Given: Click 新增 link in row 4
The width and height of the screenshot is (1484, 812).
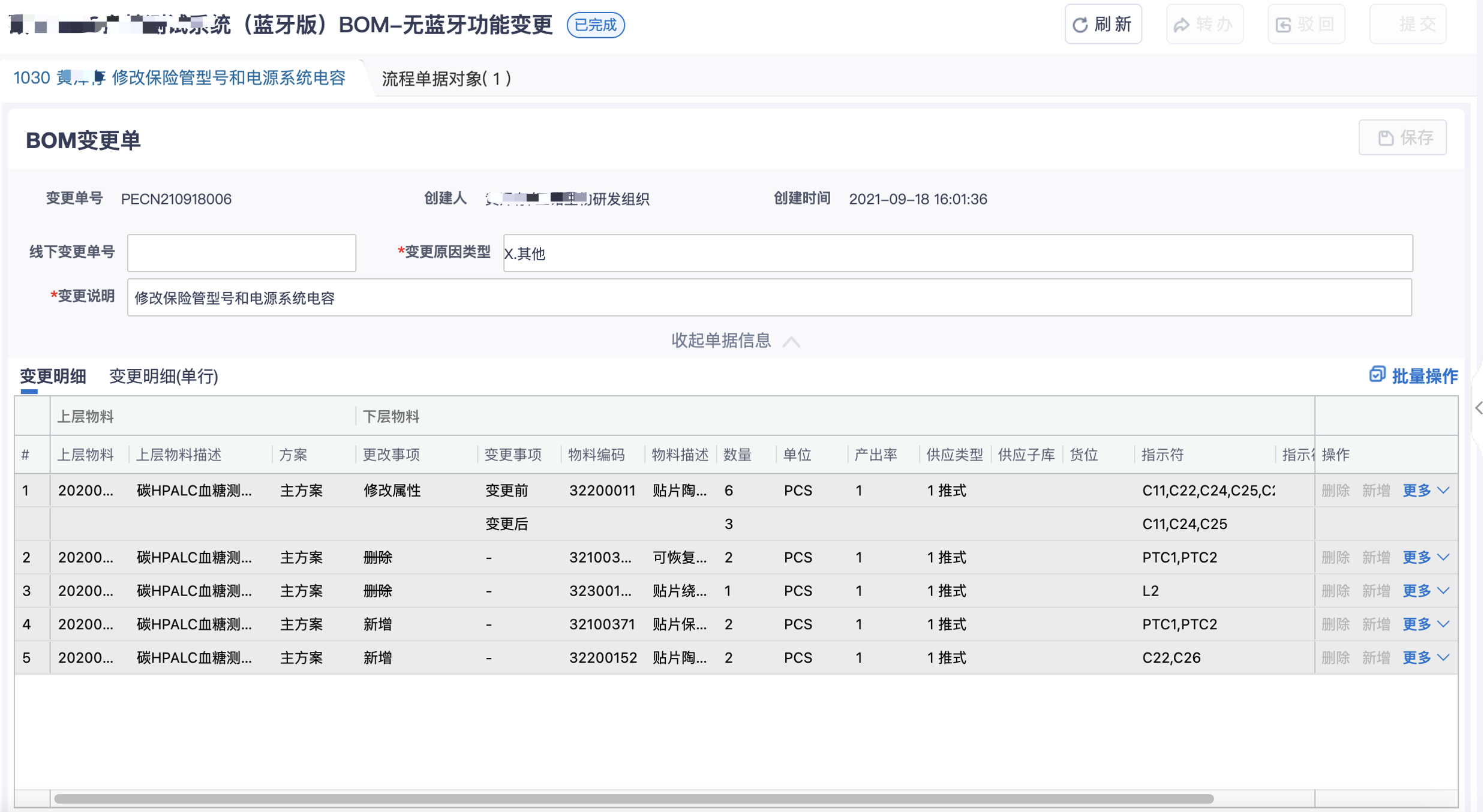Looking at the screenshot, I should click(x=1375, y=624).
